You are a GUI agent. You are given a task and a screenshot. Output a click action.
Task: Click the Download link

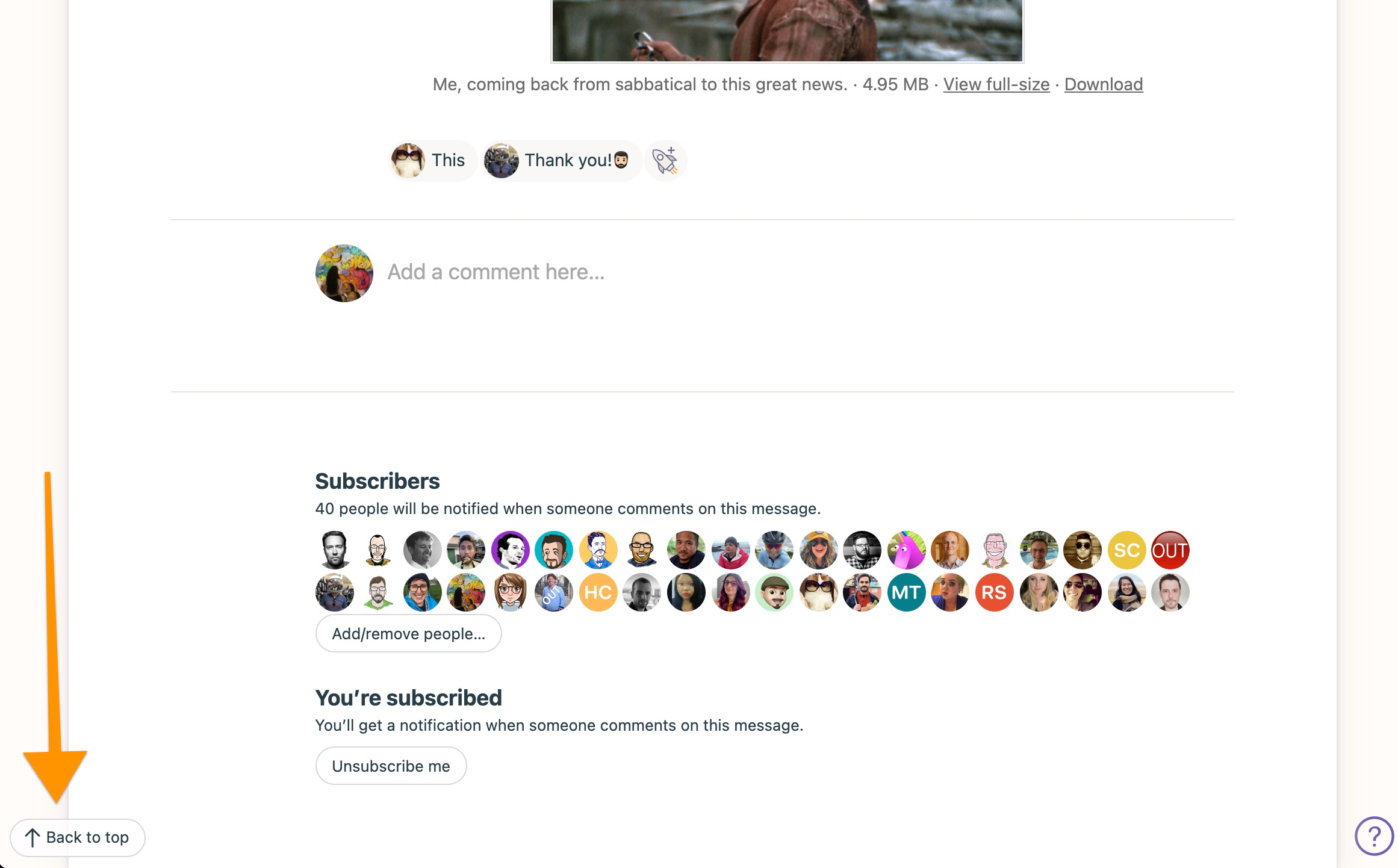[1103, 84]
